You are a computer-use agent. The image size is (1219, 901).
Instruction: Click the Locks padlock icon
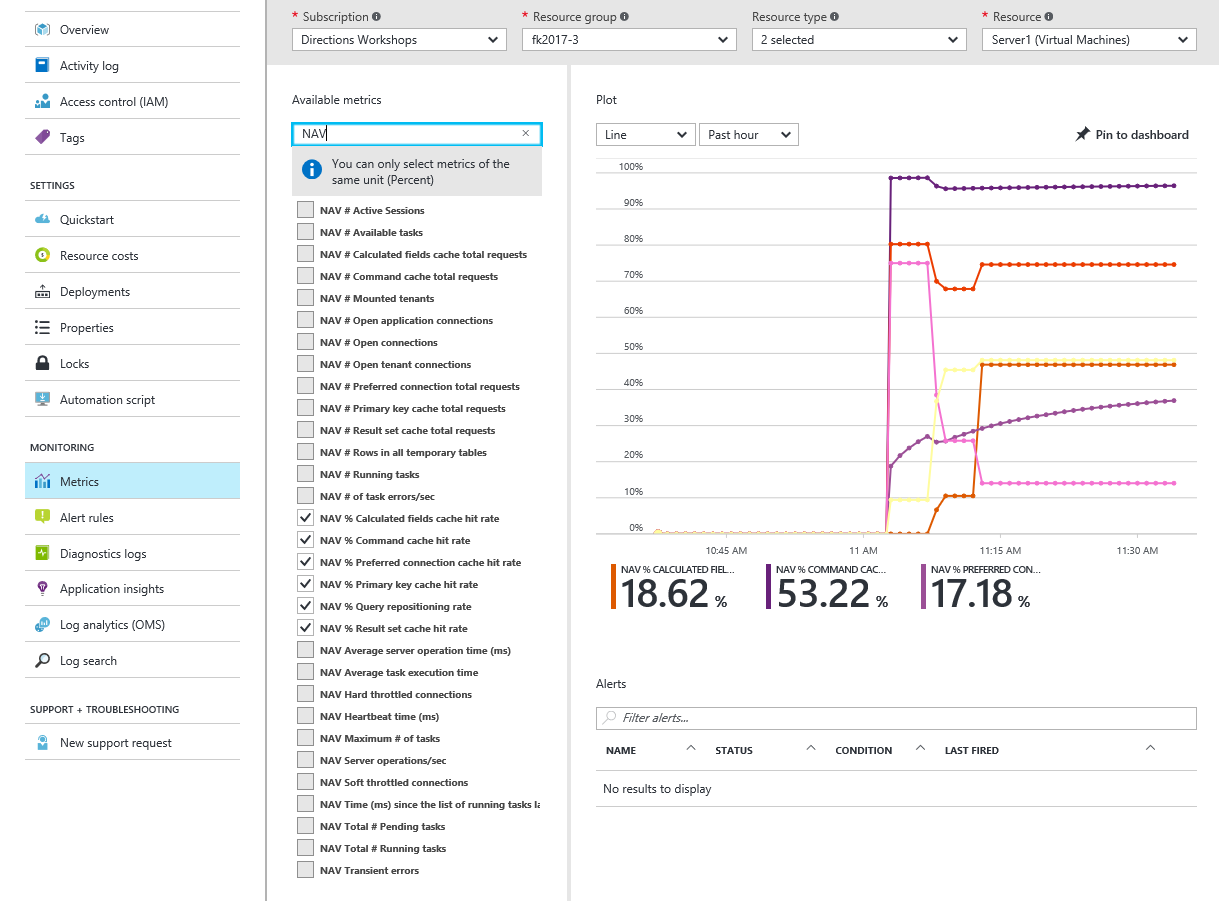tap(42, 364)
